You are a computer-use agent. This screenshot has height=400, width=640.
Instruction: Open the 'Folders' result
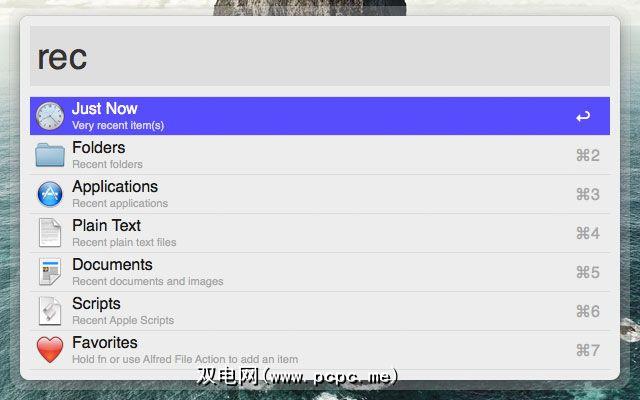point(320,155)
